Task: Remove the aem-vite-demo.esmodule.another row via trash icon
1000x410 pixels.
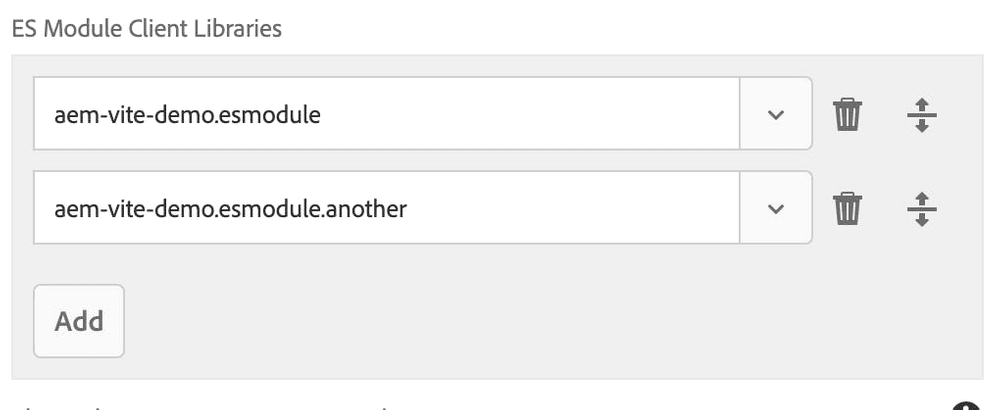Action: click(847, 209)
